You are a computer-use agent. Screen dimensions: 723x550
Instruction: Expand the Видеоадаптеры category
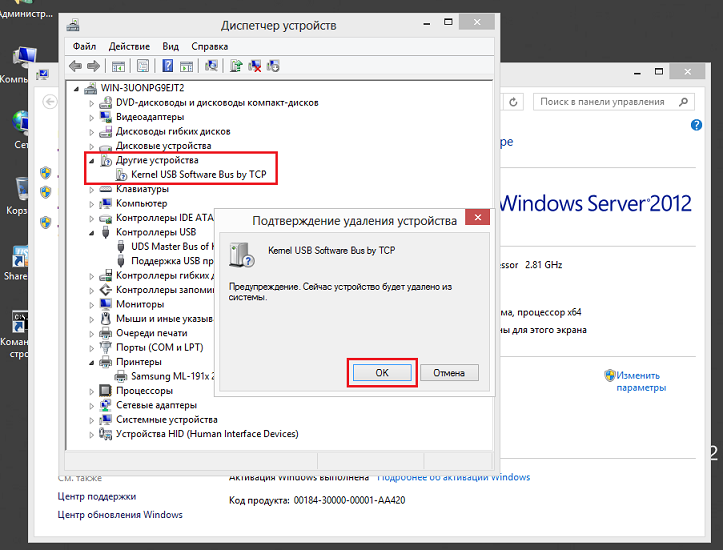pyautogui.click(x=93, y=117)
